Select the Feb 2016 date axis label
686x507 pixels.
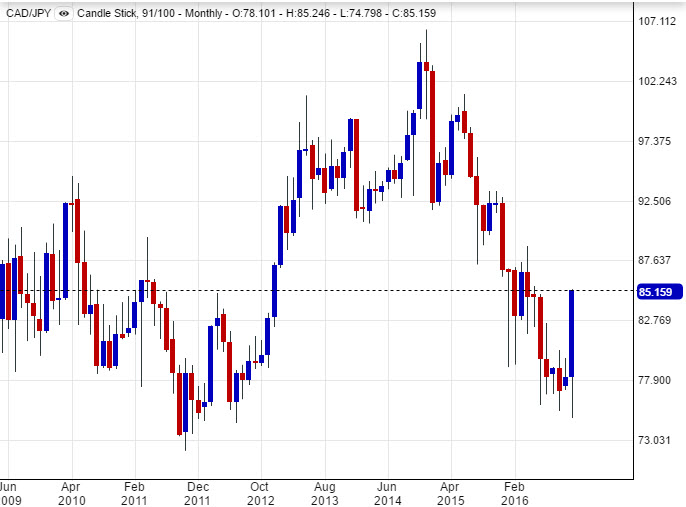[x=514, y=492]
